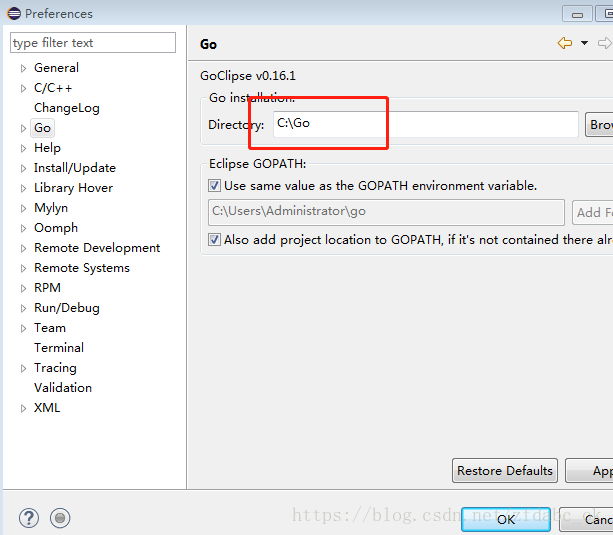Image resolution: width=613 pixels, height=535 pixels.
Task: Expand the Team tree node
Action: point(23,328)
